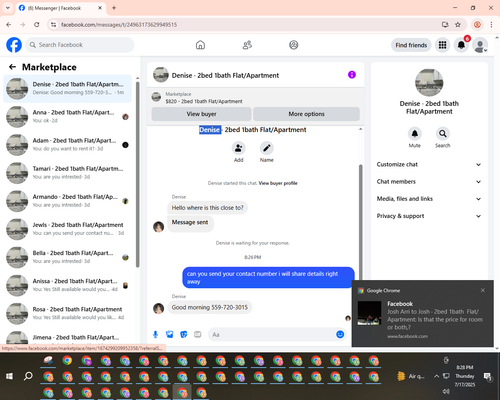Open Bella's apartment conversation
Viewport: 500px width, 400px height.
coord(67,257)
